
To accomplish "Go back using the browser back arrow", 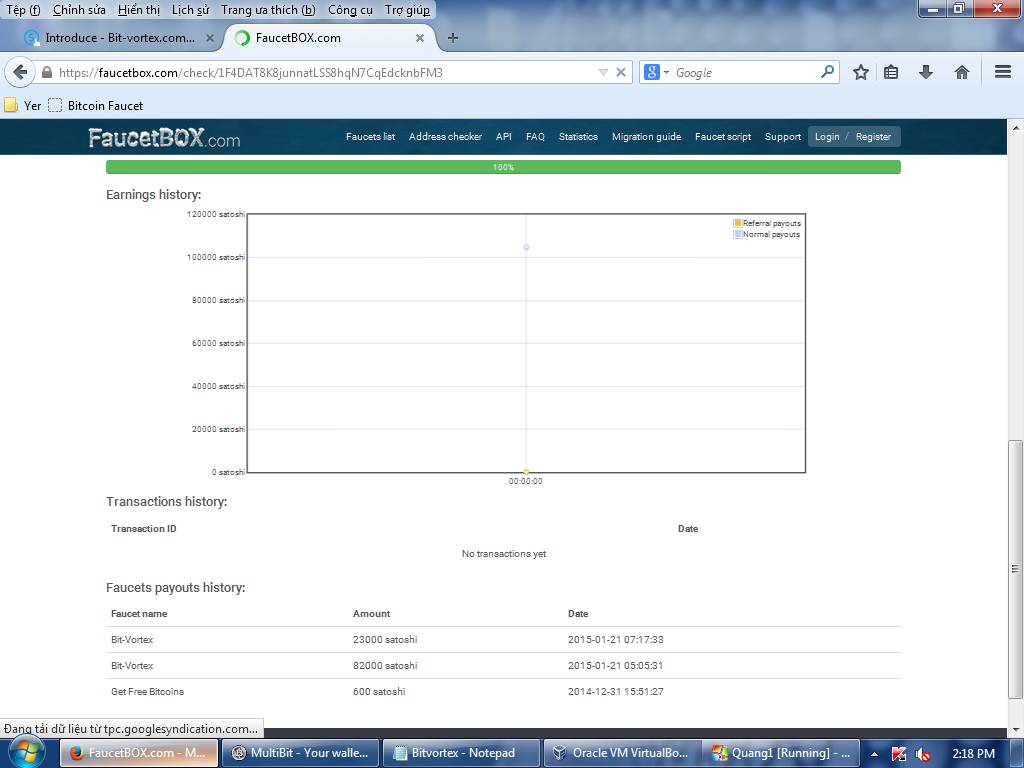I will tap(20, 72).
